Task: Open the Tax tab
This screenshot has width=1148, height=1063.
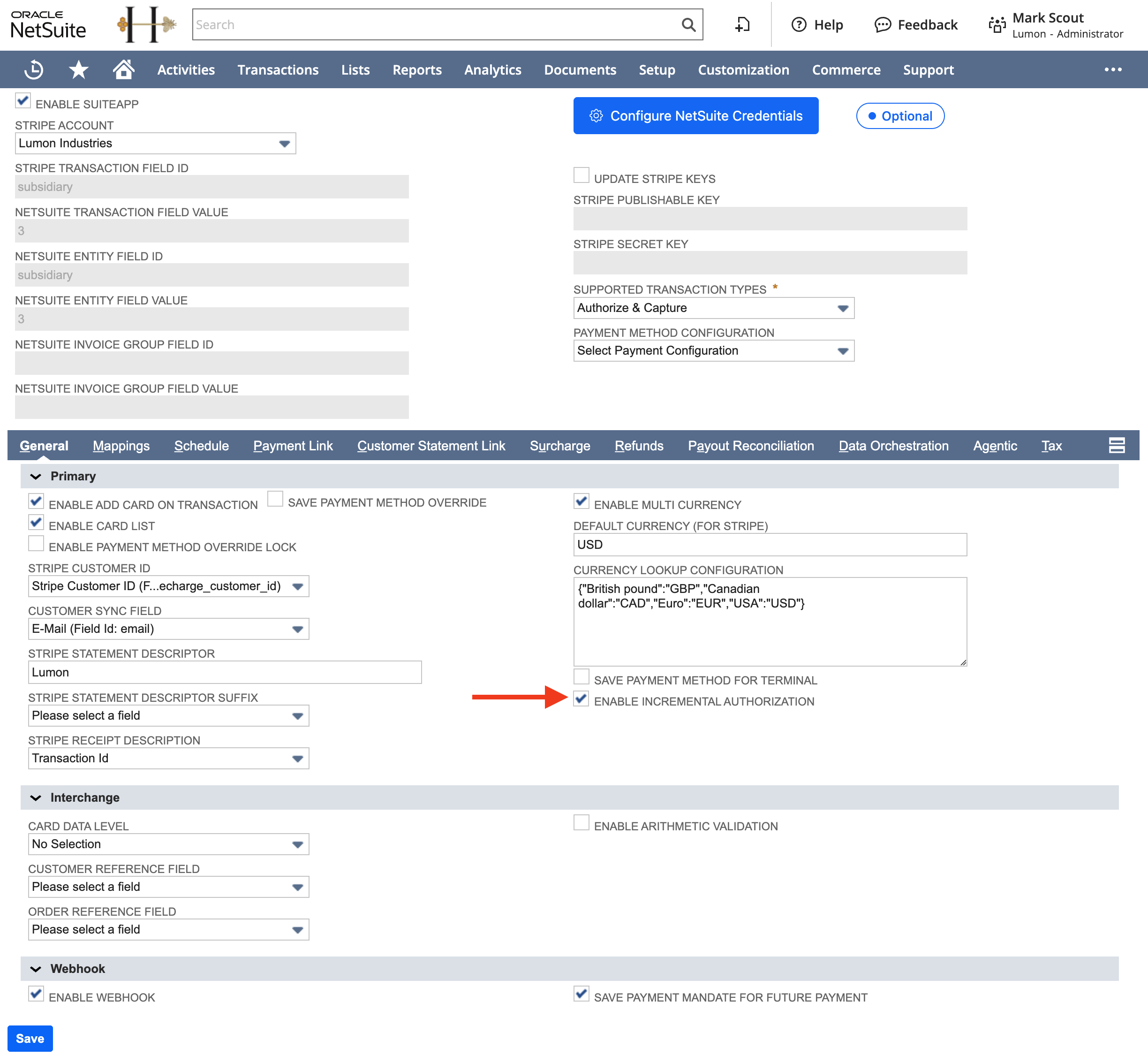Action: click(x=1051, y=446)
